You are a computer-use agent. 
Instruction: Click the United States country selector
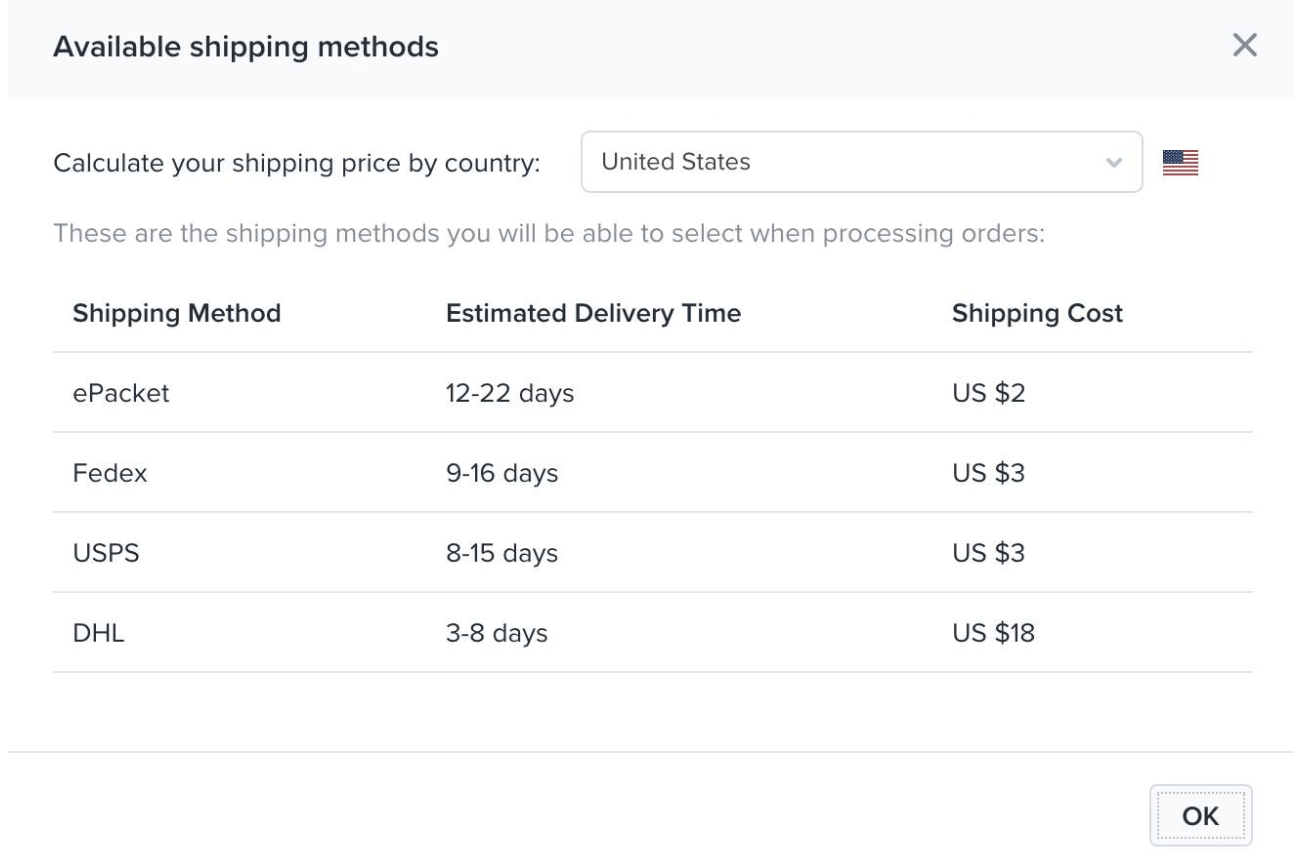[860, 162]
